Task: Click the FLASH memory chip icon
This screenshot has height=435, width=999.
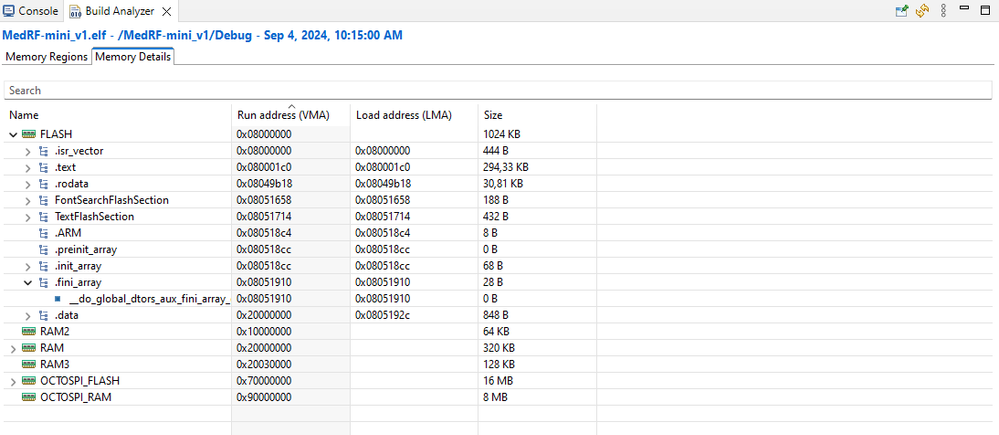Action: click(28, 134)
